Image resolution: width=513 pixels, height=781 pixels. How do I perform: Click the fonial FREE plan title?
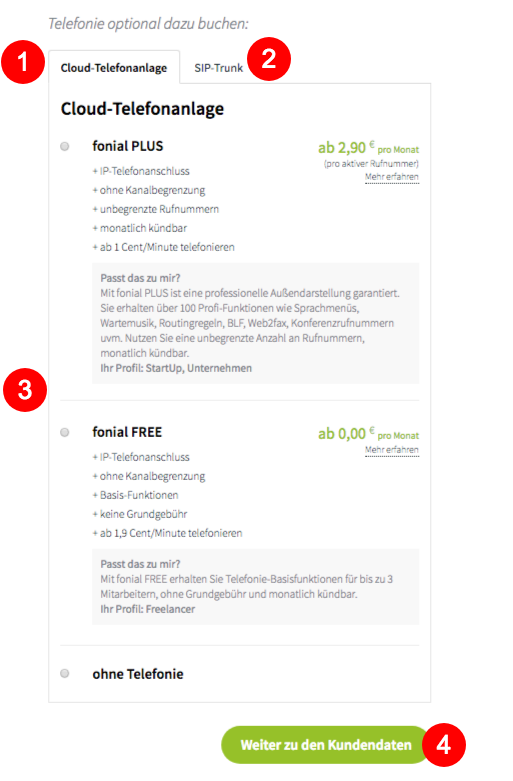click(127, 432)
